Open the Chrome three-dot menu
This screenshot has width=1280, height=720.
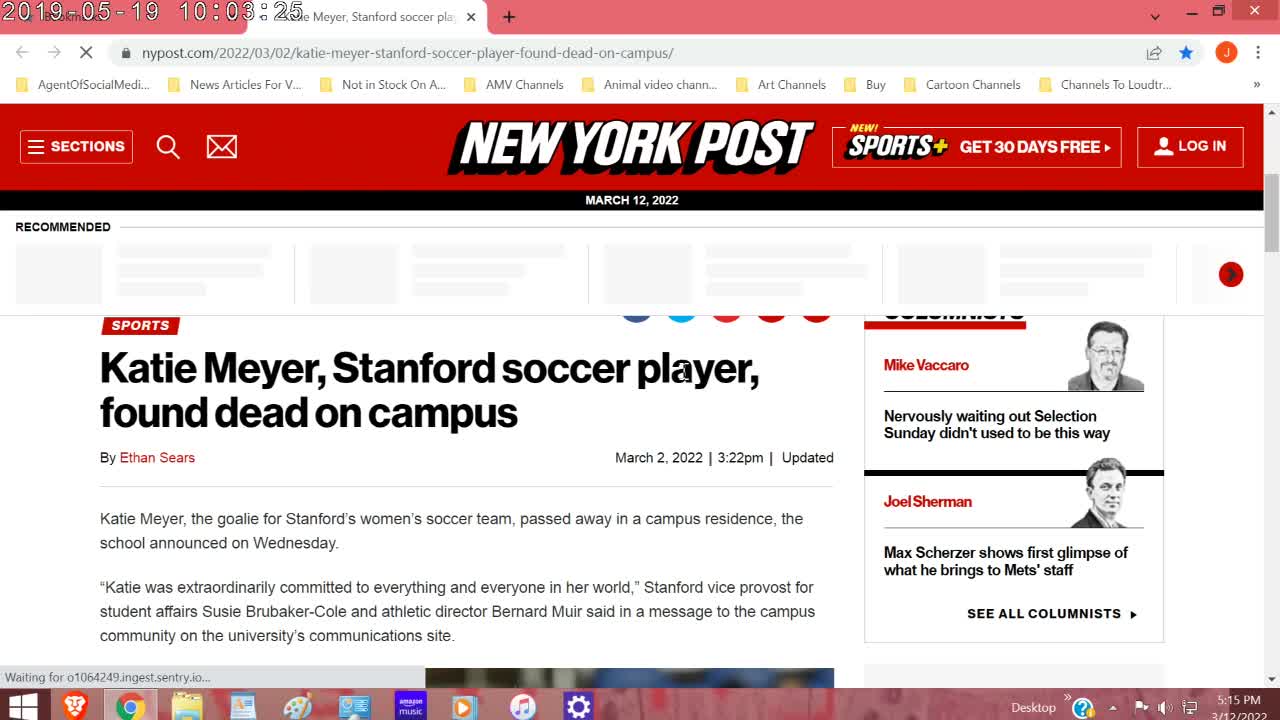click(1258, 52)
